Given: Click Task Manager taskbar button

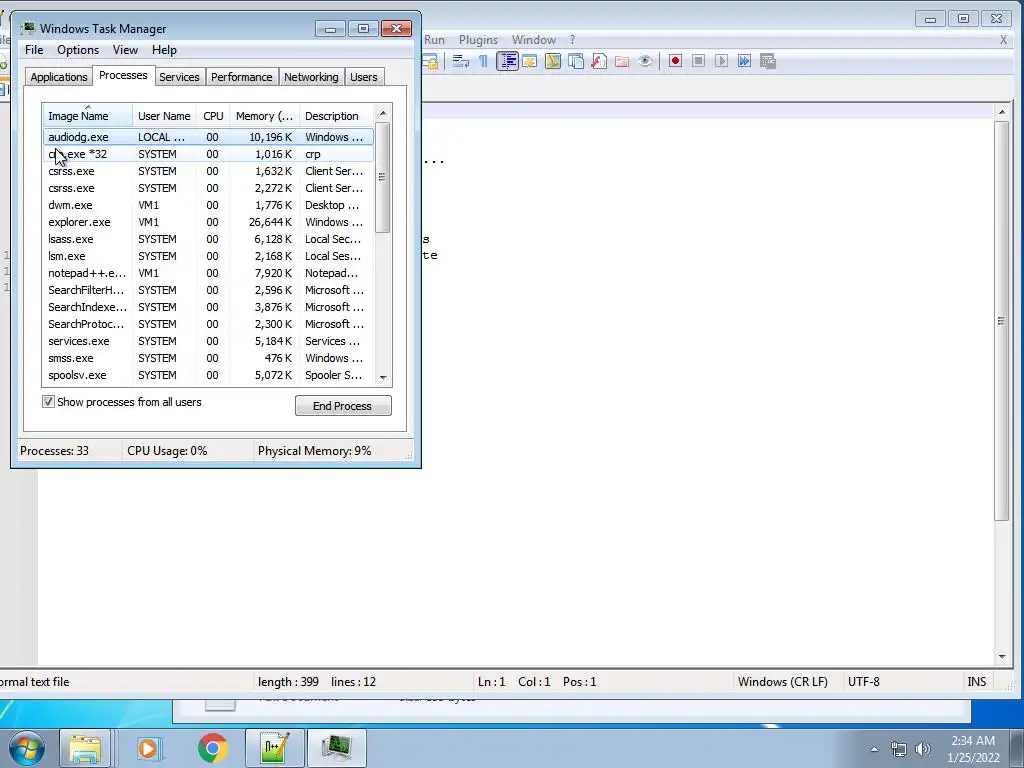Looking at the screenshot, I should (336, 748).
